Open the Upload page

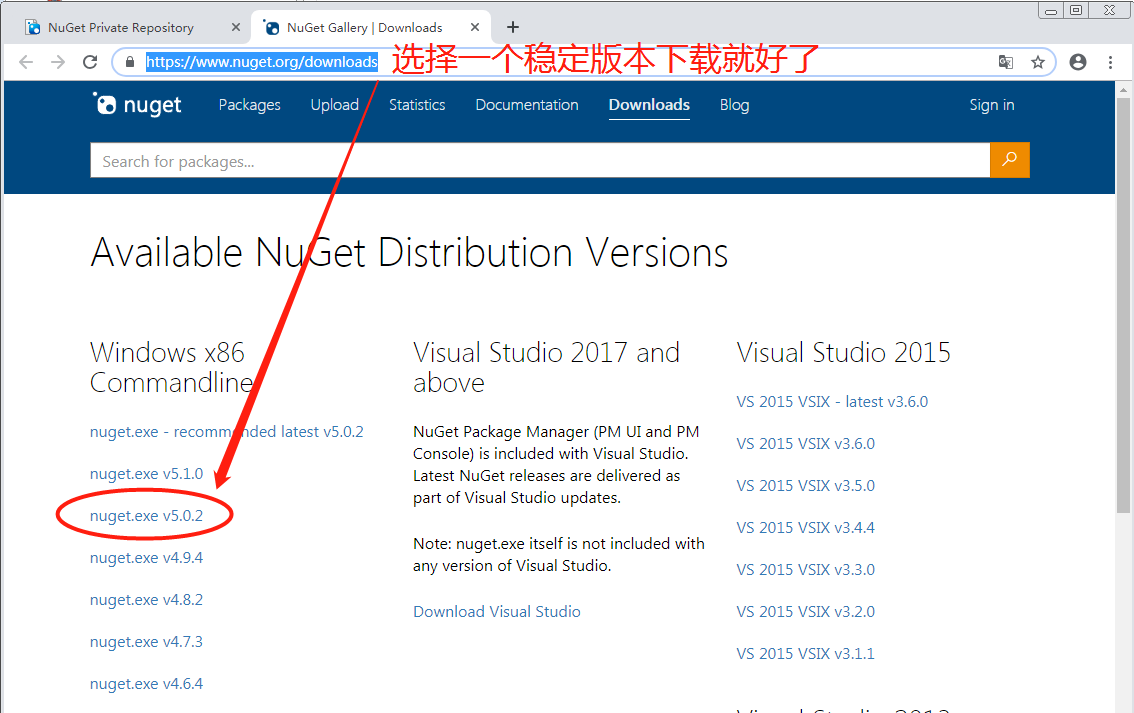pos(335,105)
